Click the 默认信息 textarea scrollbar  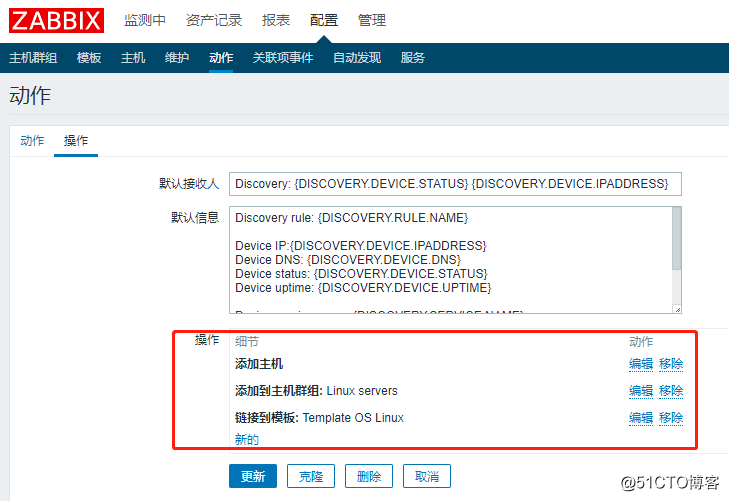[x=676, y=239]
